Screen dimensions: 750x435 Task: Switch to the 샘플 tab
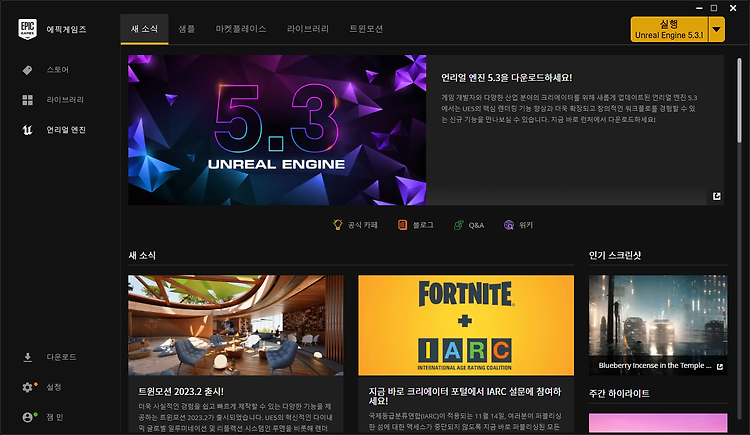point(187,29)
